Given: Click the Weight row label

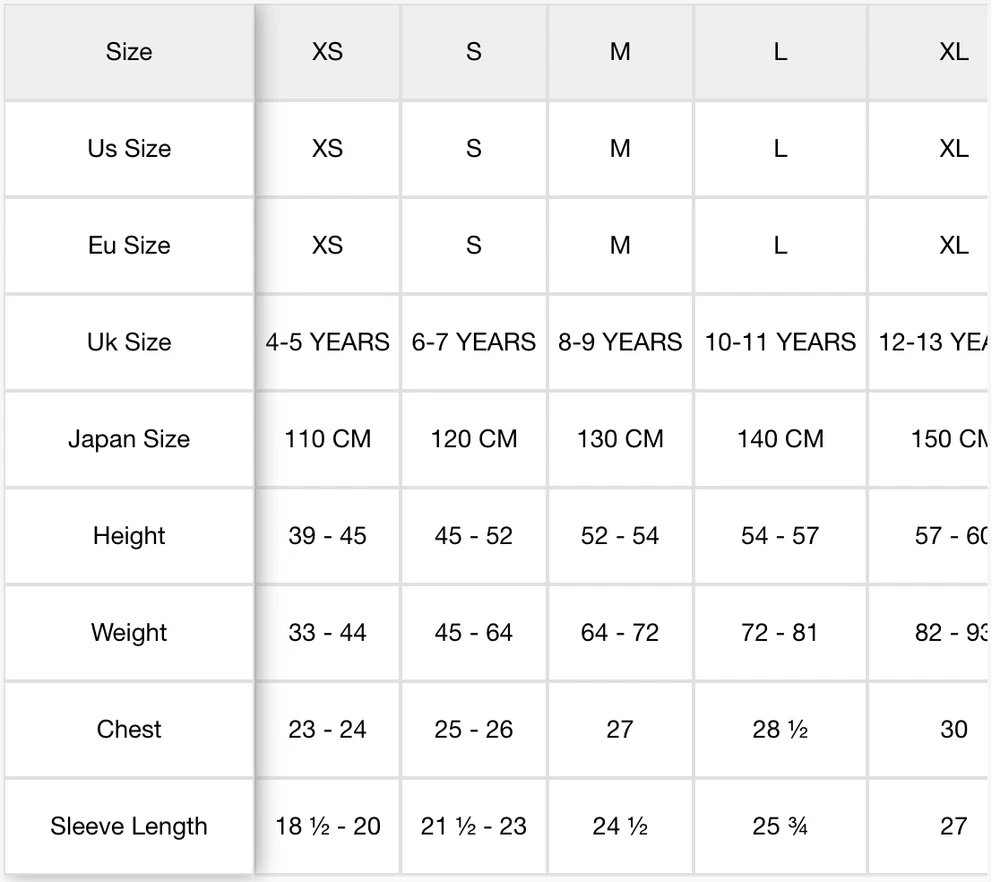Looking at the screenshot, I should (x=129, y=633).
